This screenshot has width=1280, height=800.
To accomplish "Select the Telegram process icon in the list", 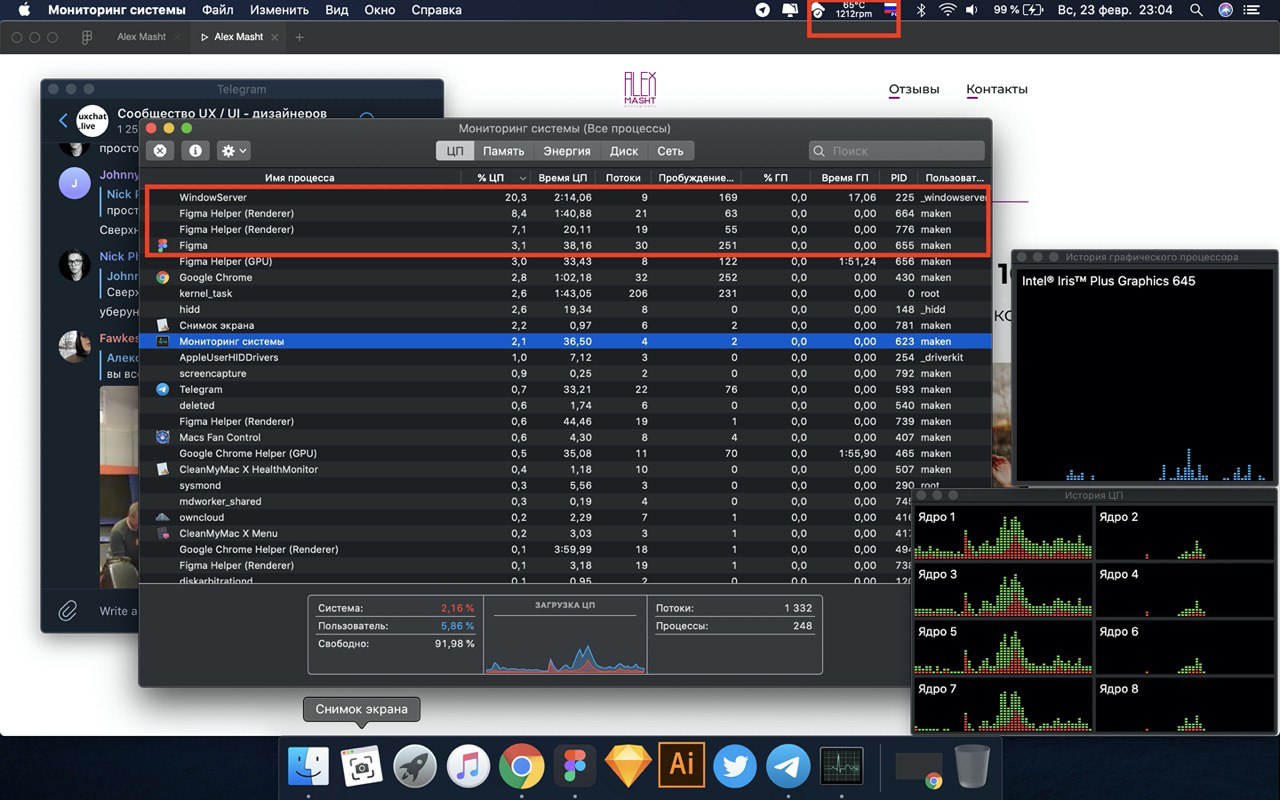I will tap(163, 390).
